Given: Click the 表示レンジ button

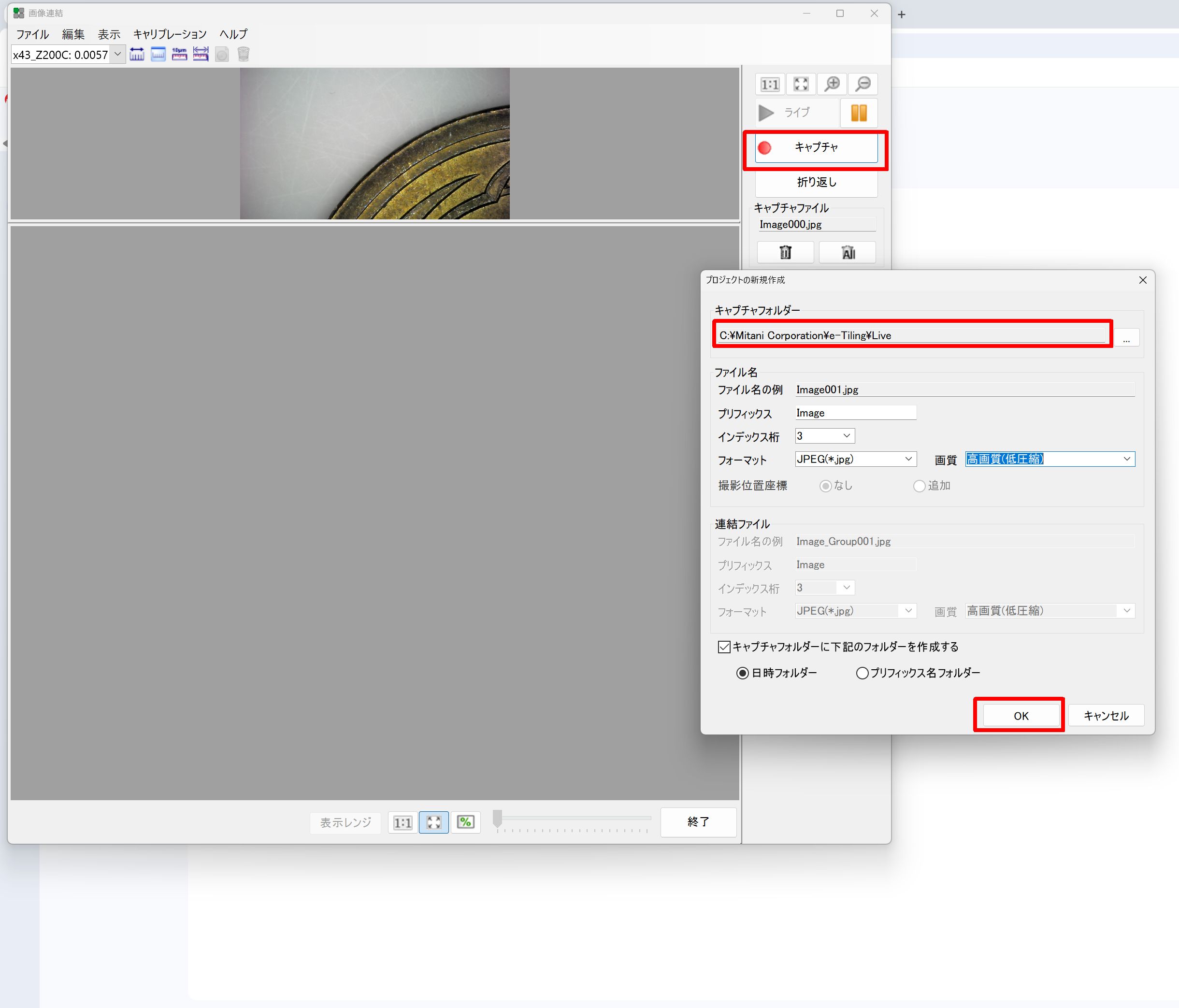Looking at the screenshot, I should (x=345, y=822).
